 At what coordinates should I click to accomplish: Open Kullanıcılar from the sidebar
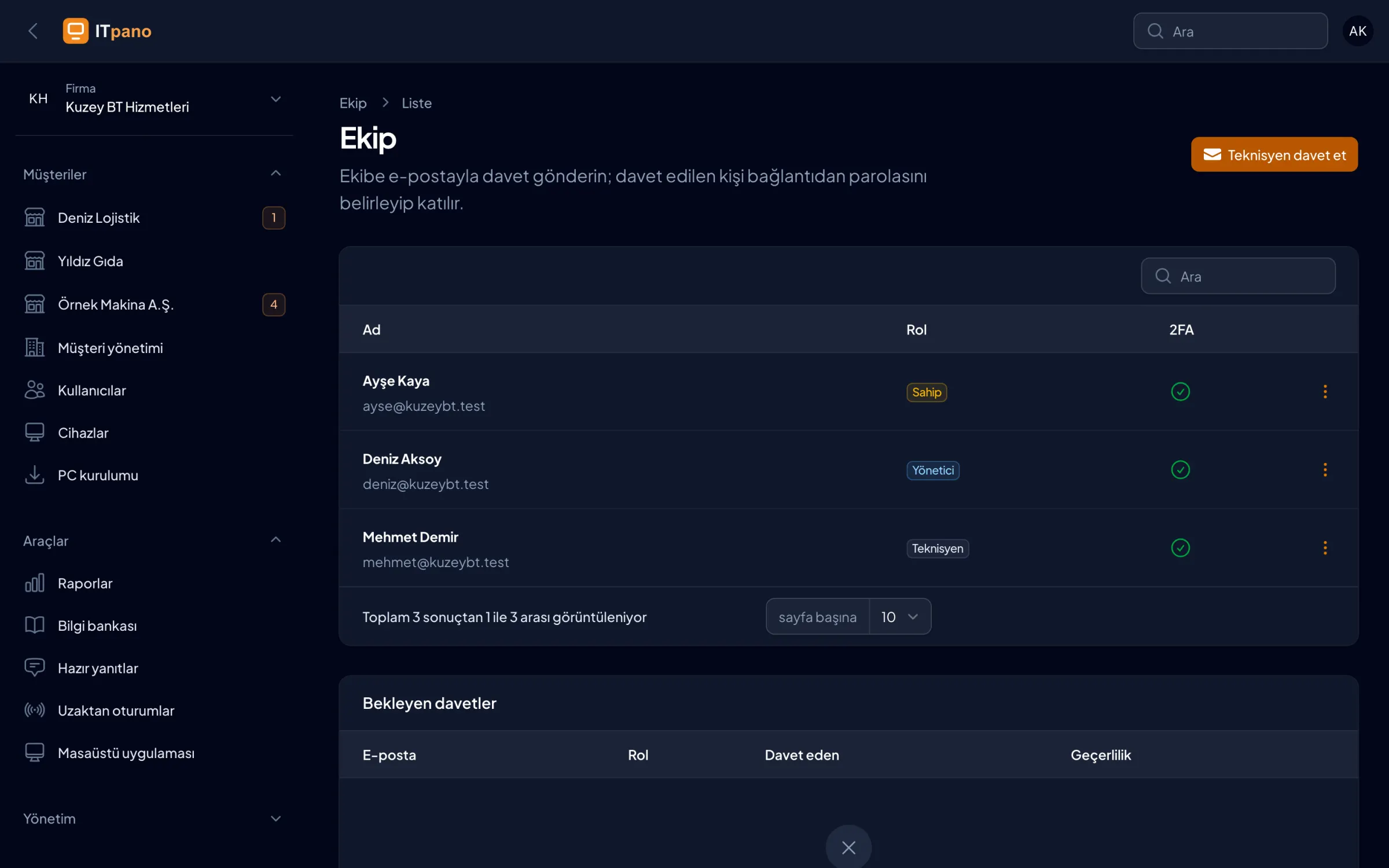[x=155, y=391]
